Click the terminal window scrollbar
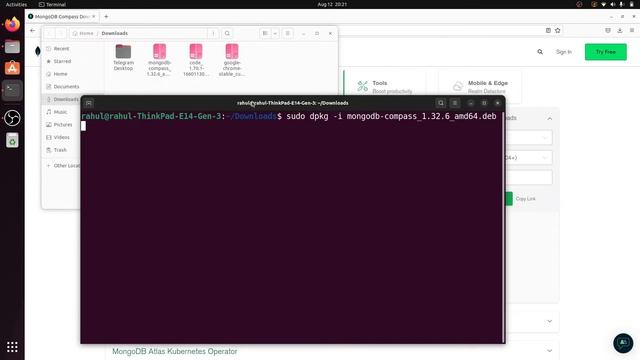 coord(504,227)
